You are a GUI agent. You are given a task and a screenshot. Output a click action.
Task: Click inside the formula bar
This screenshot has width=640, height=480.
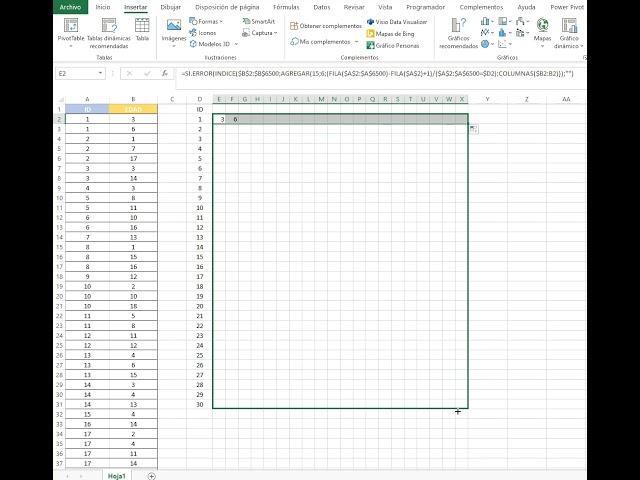[400, 74]
